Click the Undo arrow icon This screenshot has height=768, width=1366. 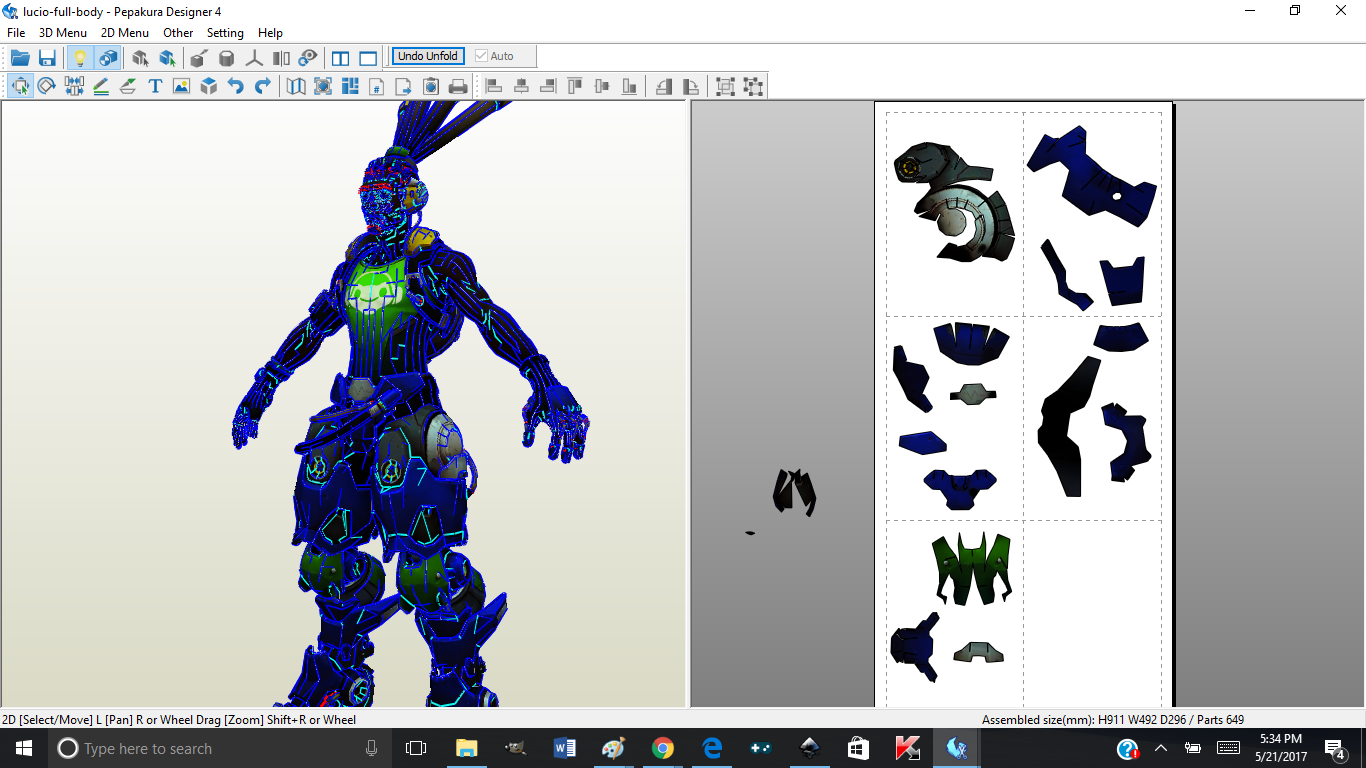tap(235, 86)
